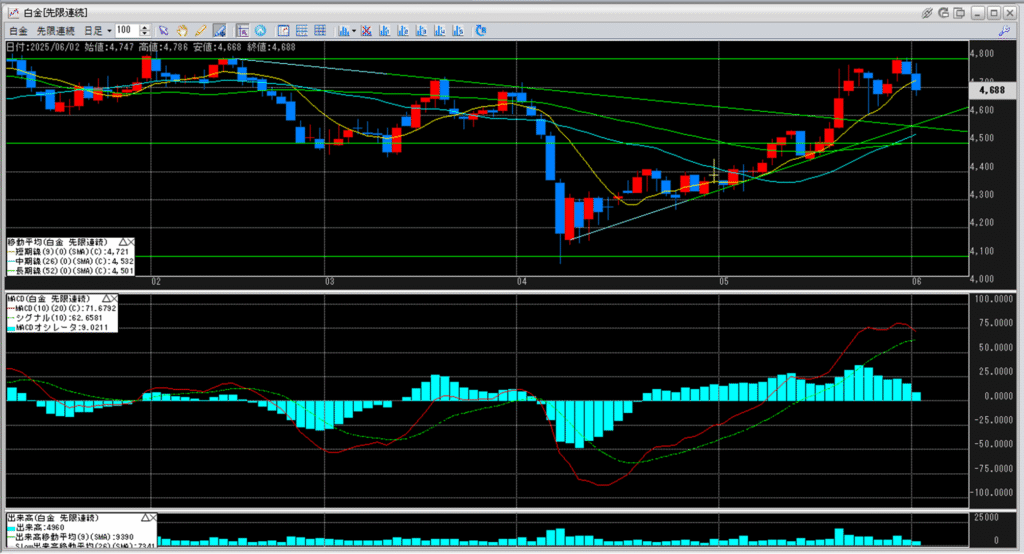Viewport: 1024px width, 554px height.
Task: Click the round blue clock icon
Action: tap(260, 31)
